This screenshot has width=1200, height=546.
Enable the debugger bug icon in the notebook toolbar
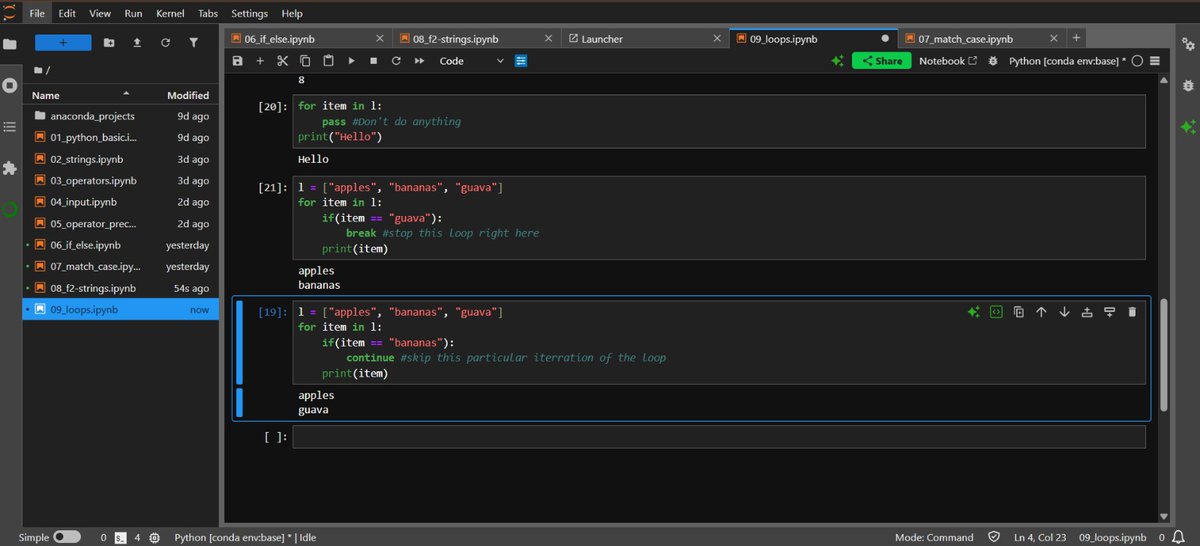pos(993,61)
